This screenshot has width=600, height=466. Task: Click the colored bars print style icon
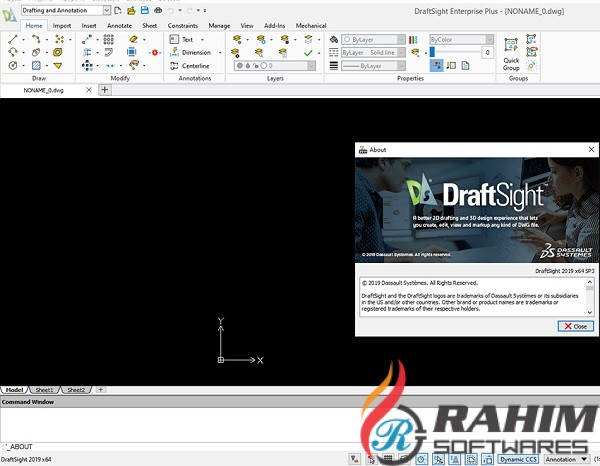point(413,39)
